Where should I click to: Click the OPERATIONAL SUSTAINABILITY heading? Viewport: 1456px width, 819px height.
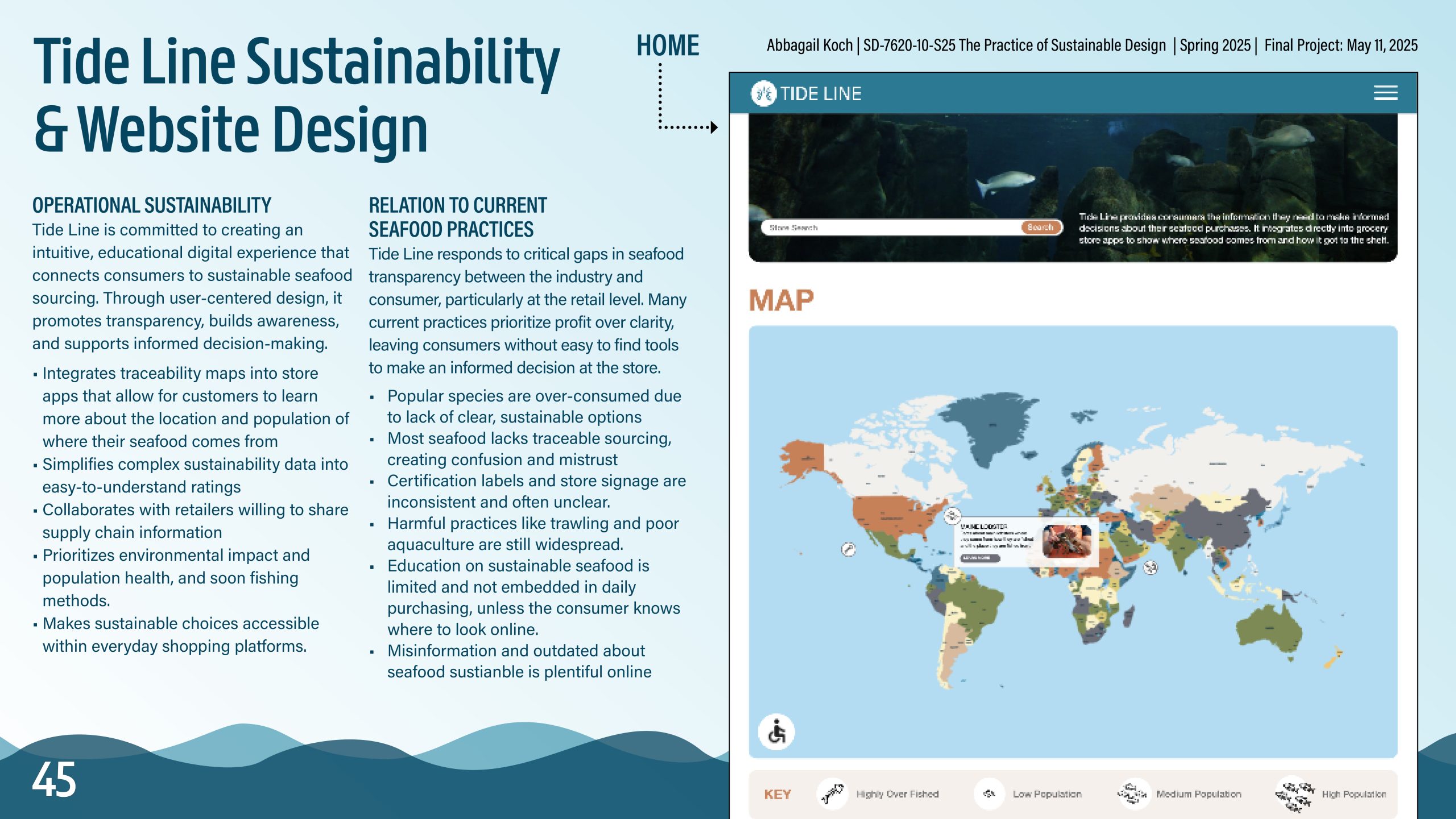click(151, 205)
